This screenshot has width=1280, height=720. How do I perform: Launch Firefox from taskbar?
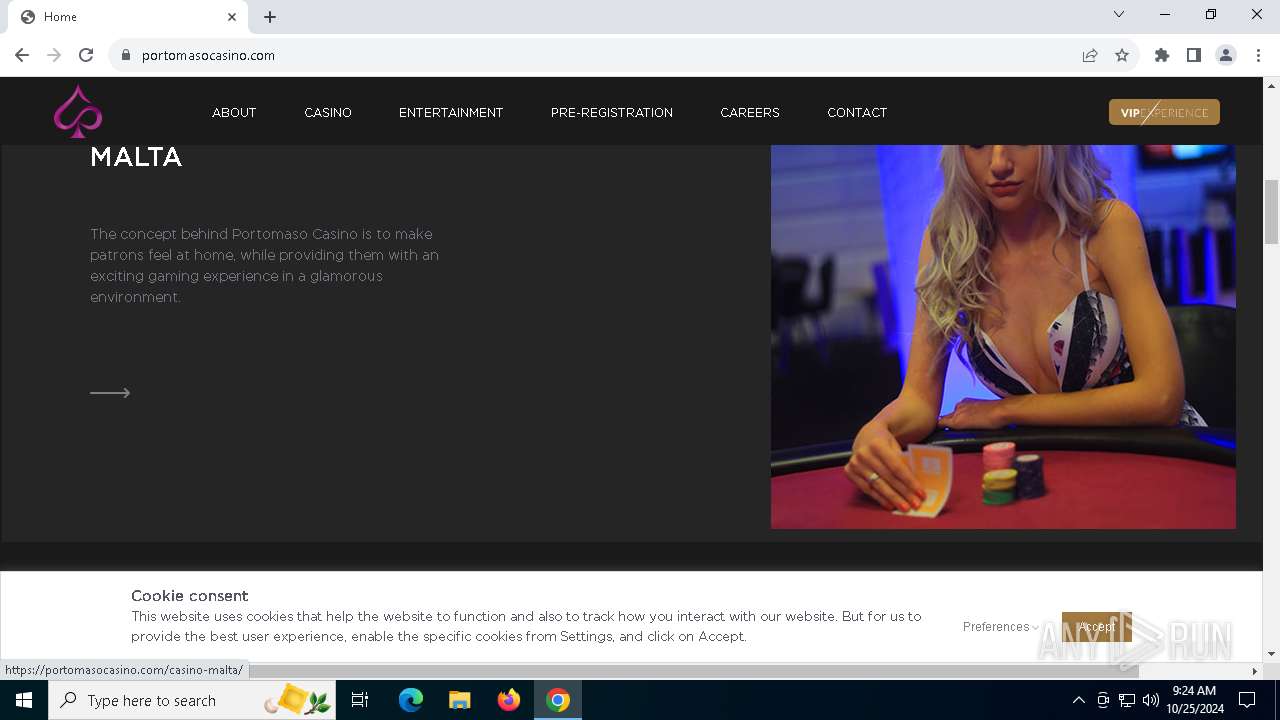pyautogui.click(x=509, y=700)
